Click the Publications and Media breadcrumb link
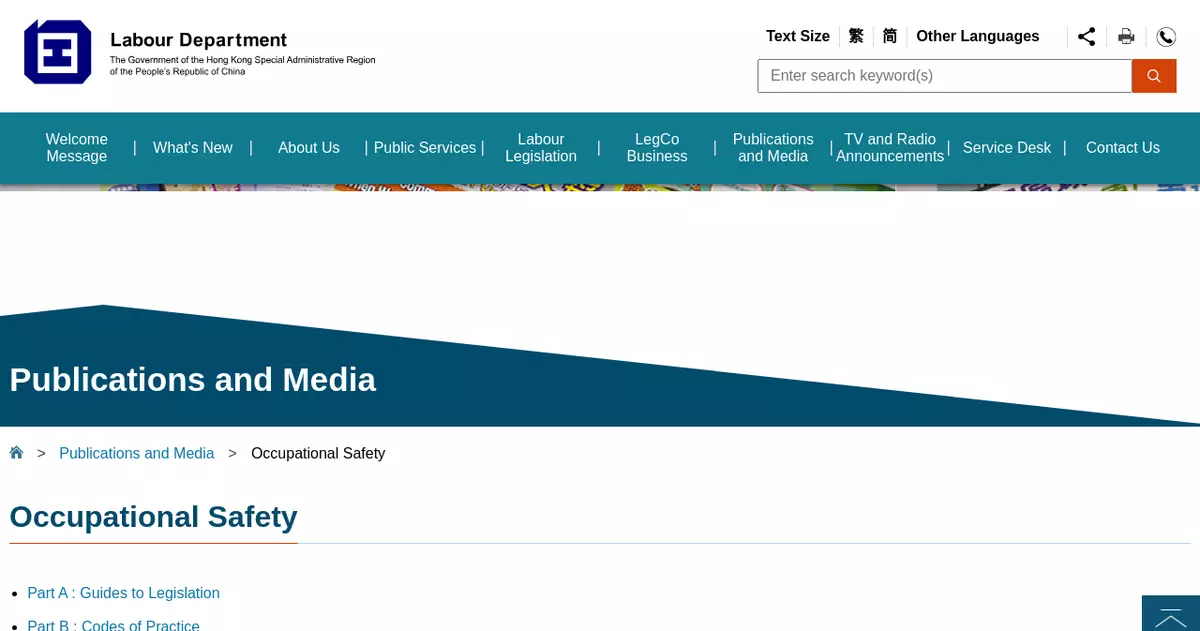Viewport: 1200px width, 631px height. [x=136, y=453]
